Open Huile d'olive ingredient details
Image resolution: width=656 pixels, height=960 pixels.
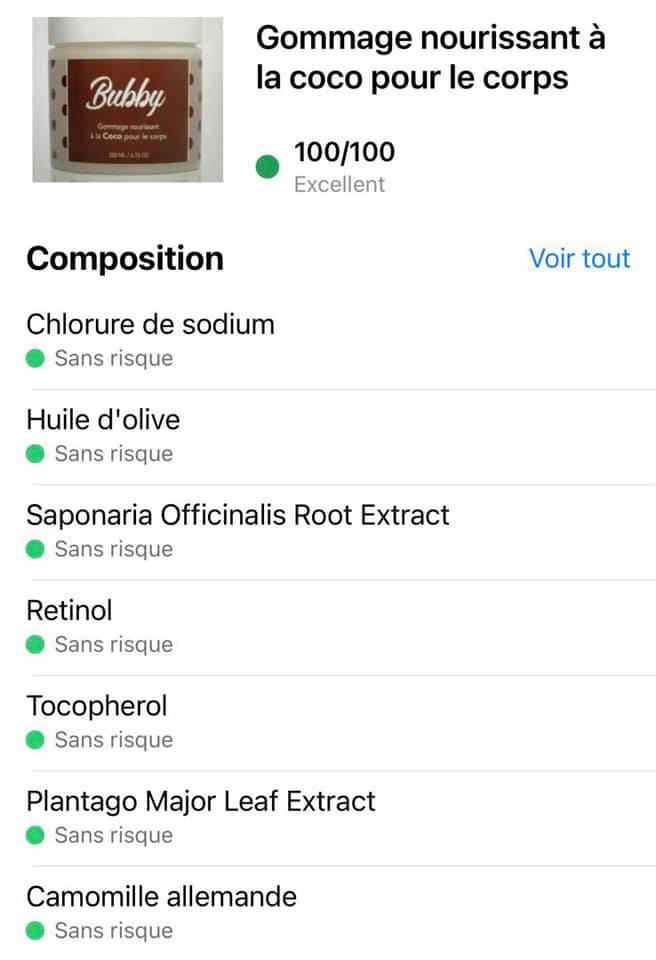point(103,419)
